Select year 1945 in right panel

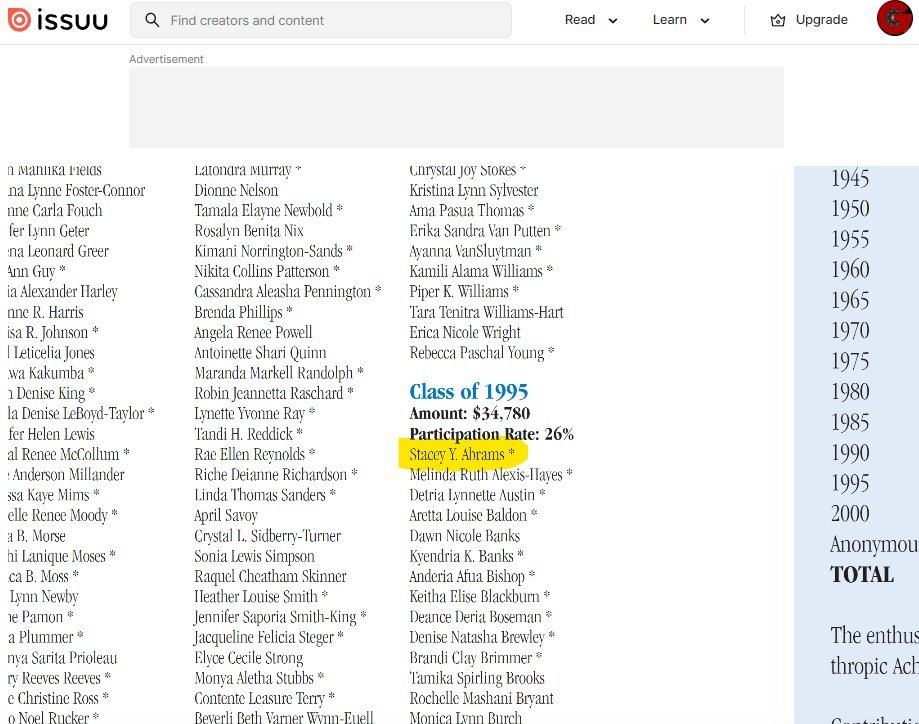tap(850, 179)
